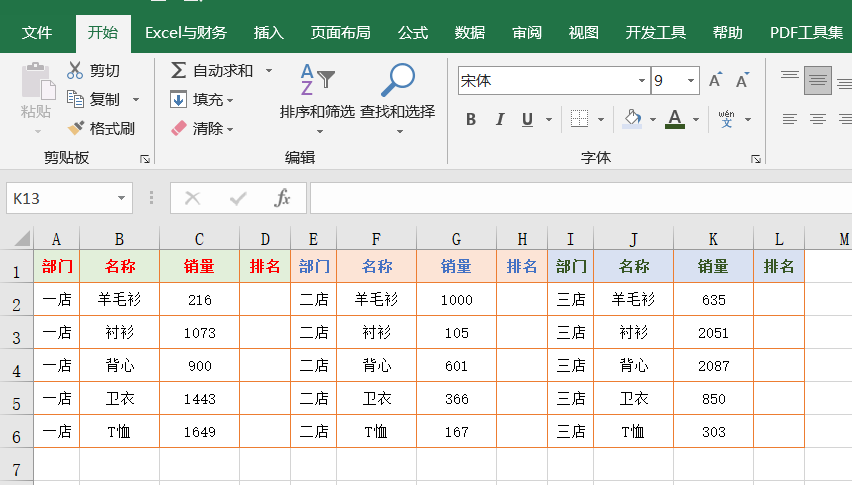852x485 pixels.
Task: Open the Name Box dropdown arrow
Action: 121,198
